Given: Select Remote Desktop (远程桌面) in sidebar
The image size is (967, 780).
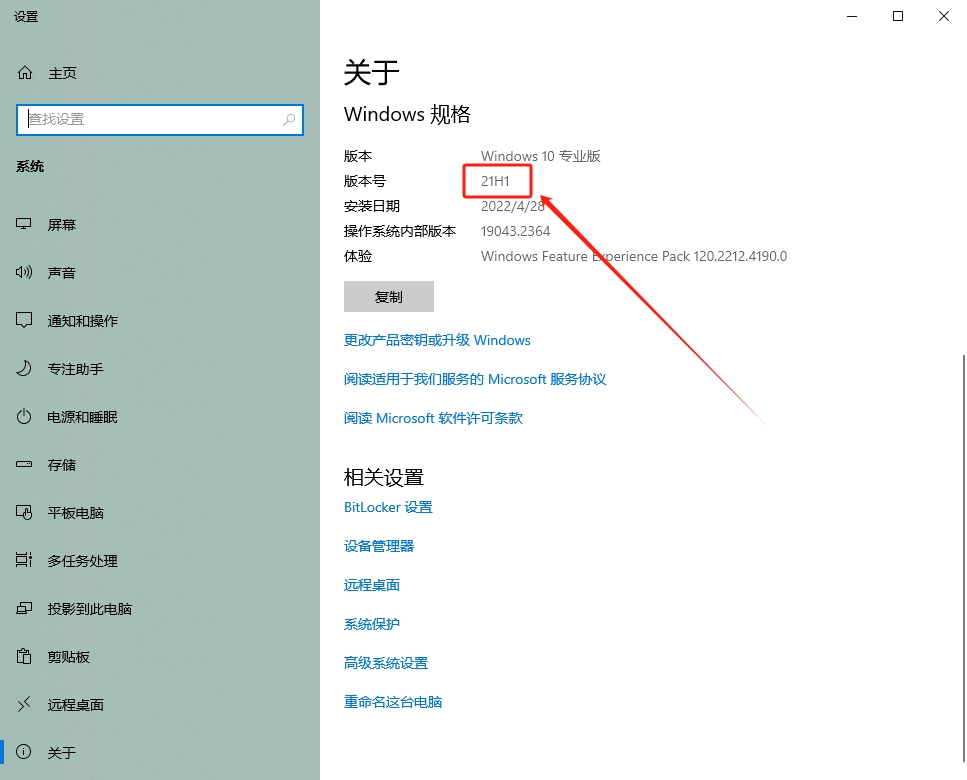Looking at the screenshot, I should (75, 705).
